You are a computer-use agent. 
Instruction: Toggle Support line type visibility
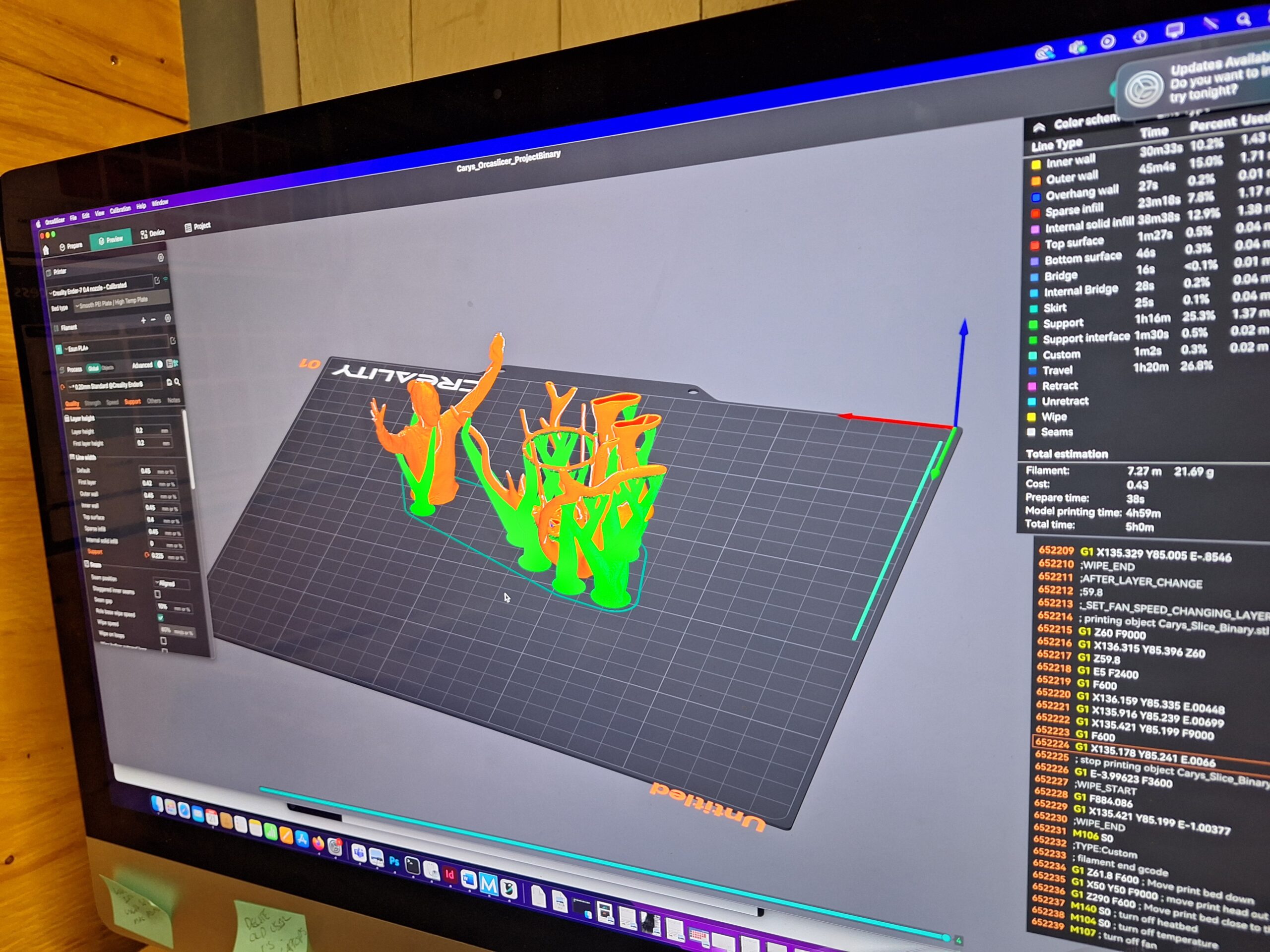(x=1033, y=324)
